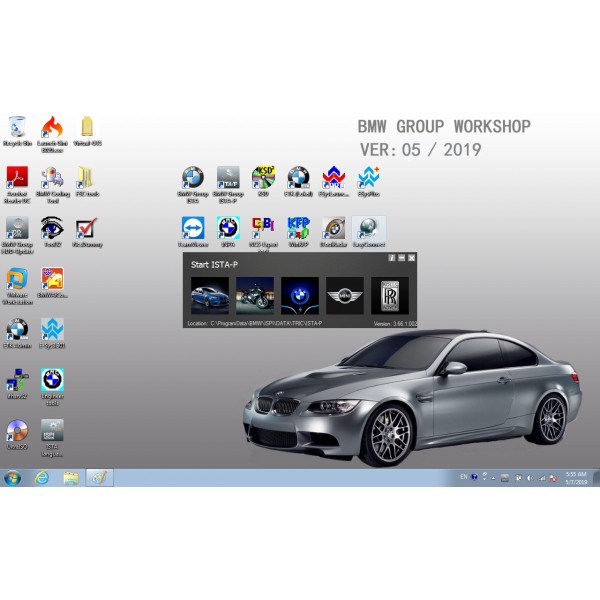Choose the motorcycle tile in Start ISTA-P
The width and height of the screenshot is (600, 600).
pos(255,295)
